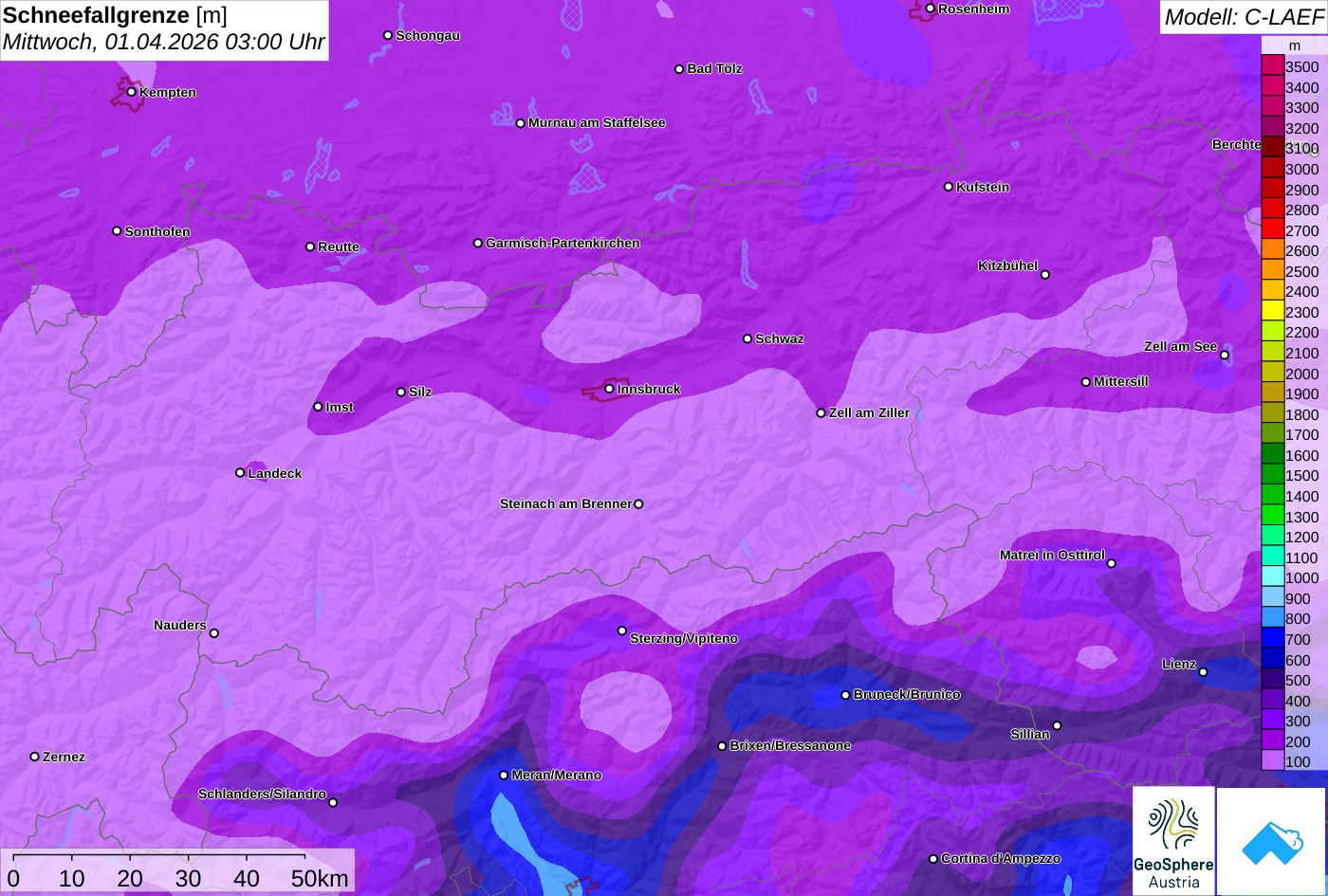Click the Kitzbühel location dot

1045,275
